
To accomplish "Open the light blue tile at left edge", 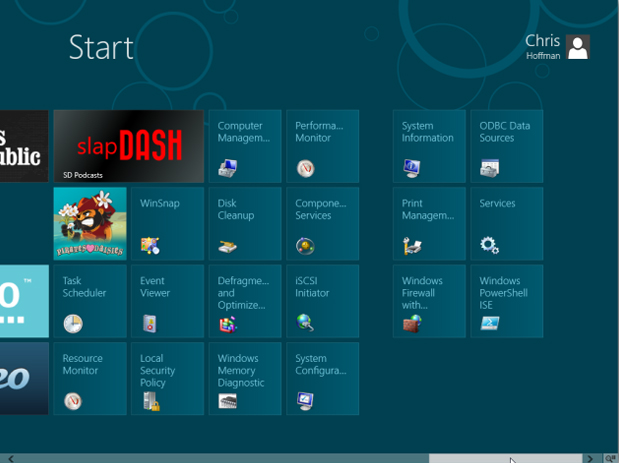I will point(24,301).
